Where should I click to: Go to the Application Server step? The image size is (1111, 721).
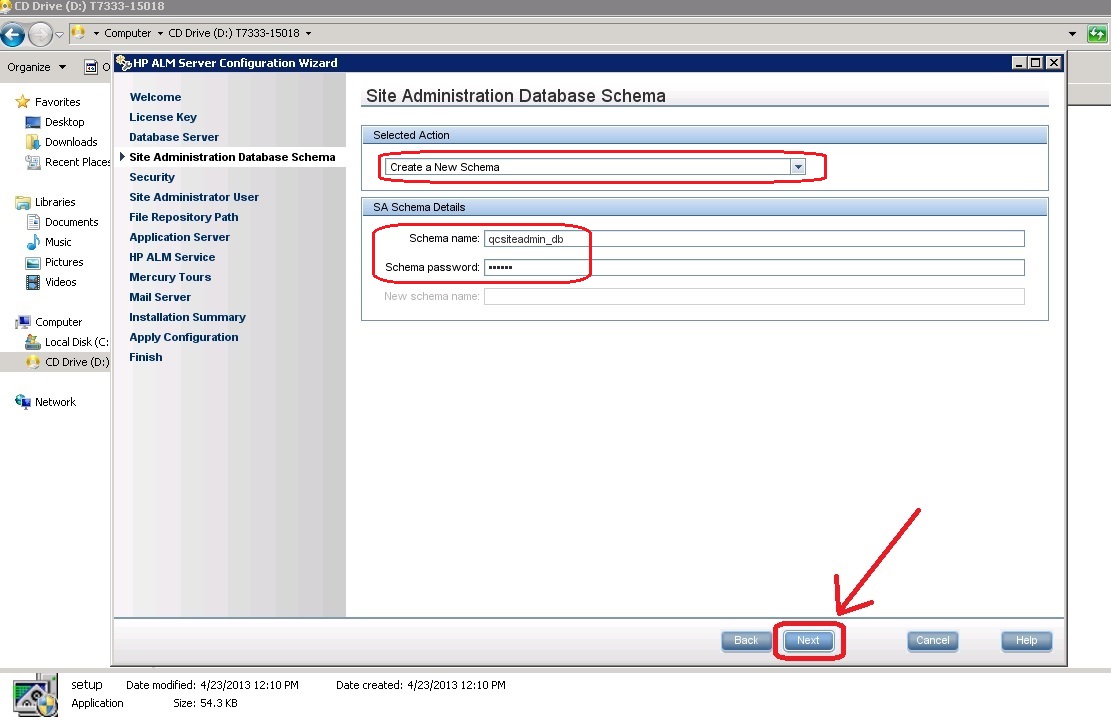point(179,237)
